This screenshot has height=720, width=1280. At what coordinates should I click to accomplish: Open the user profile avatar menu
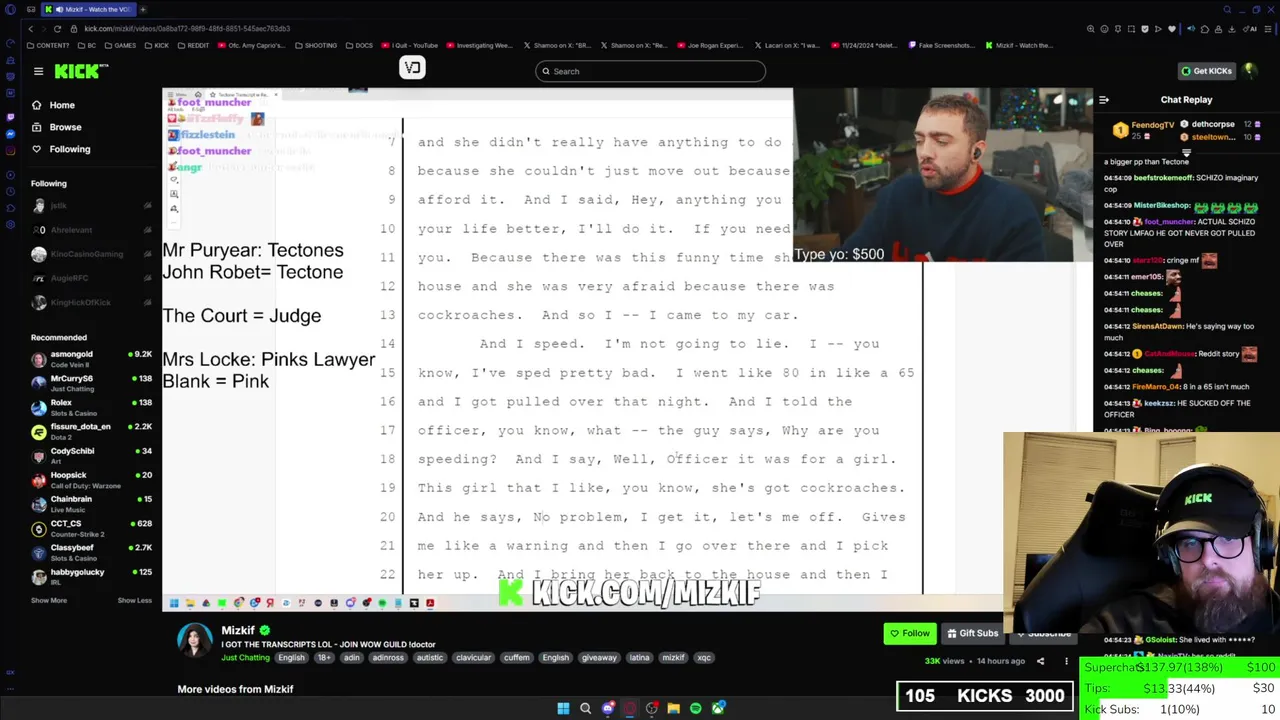(x=1249, y=71)
